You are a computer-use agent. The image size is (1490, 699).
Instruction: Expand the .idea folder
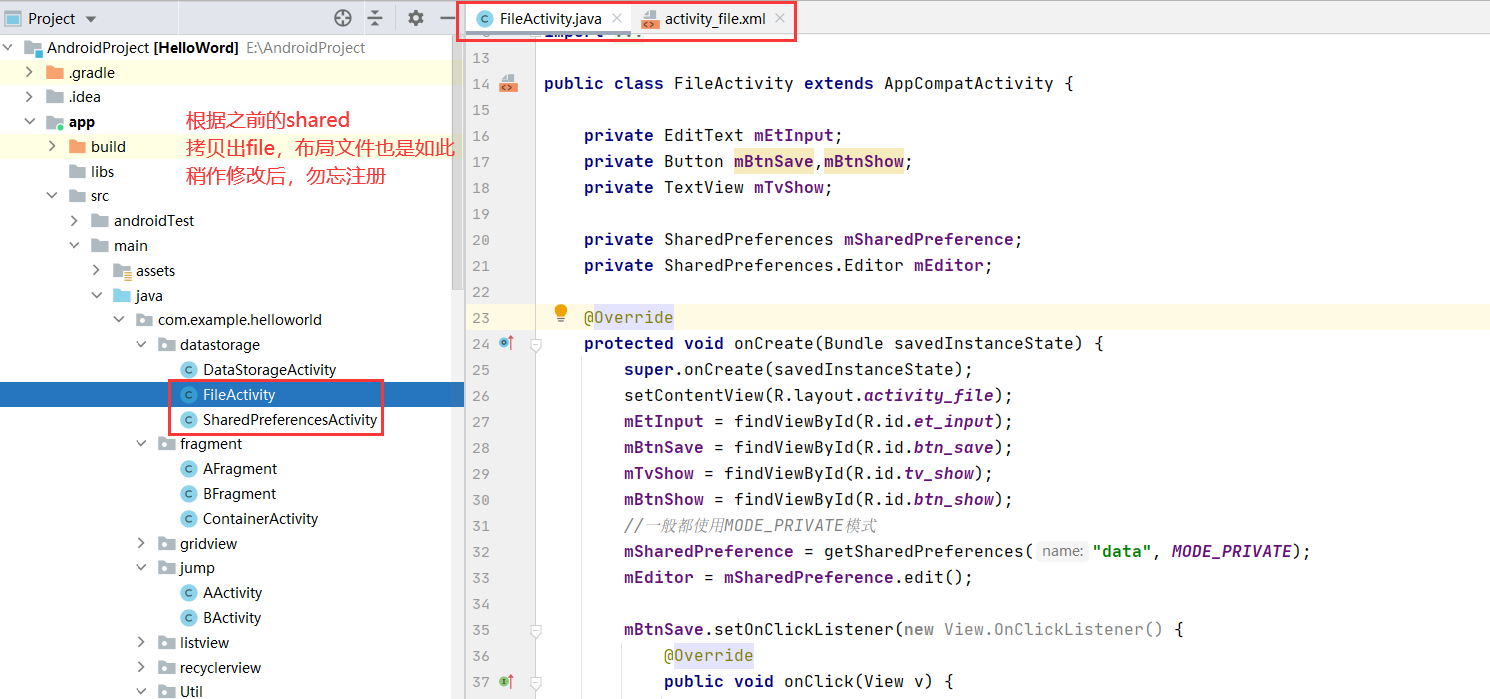click(x=30, y=97)
